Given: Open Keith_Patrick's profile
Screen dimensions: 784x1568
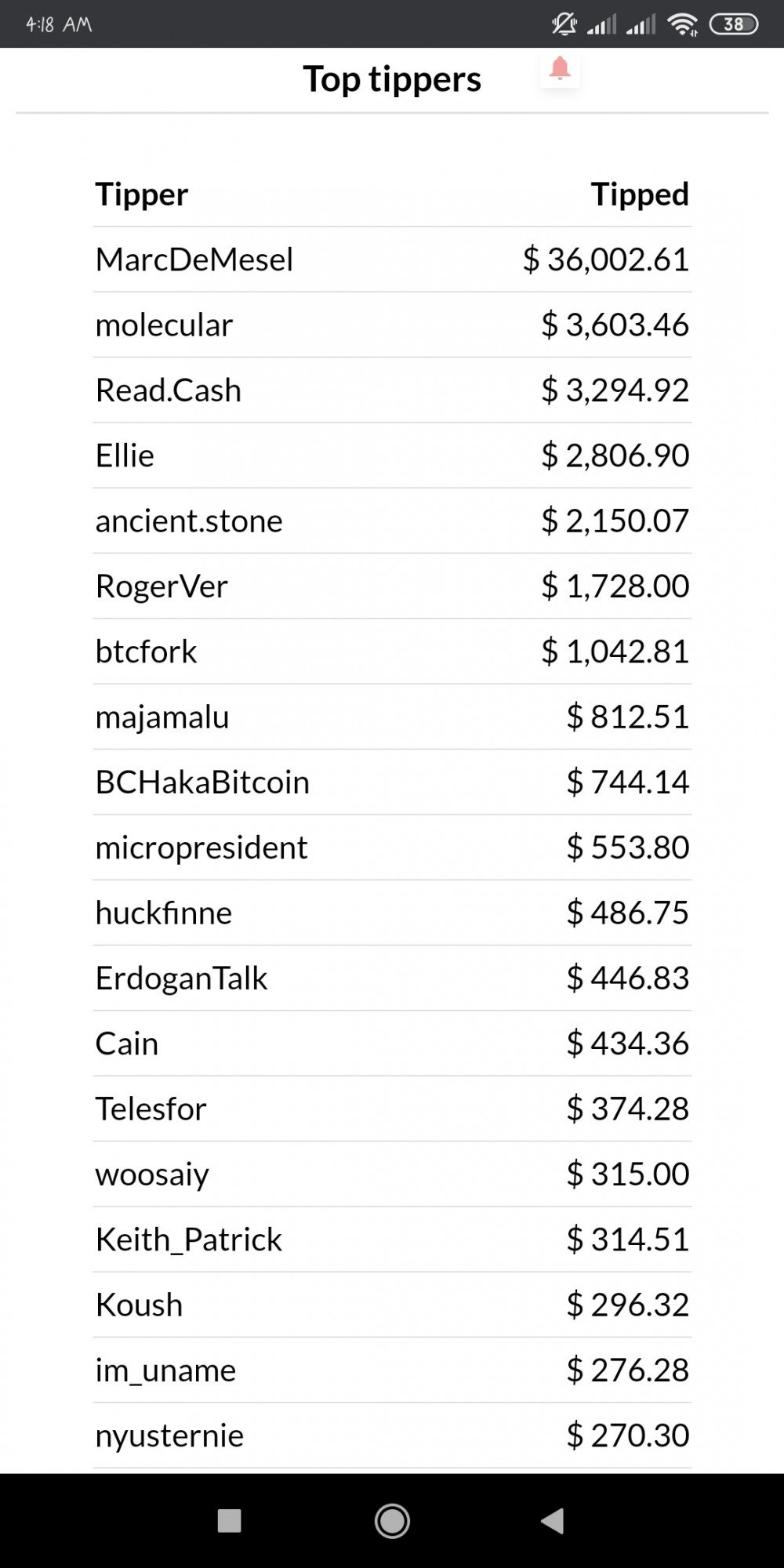Looking at the screenshot, I should [x=188, y=1240].
